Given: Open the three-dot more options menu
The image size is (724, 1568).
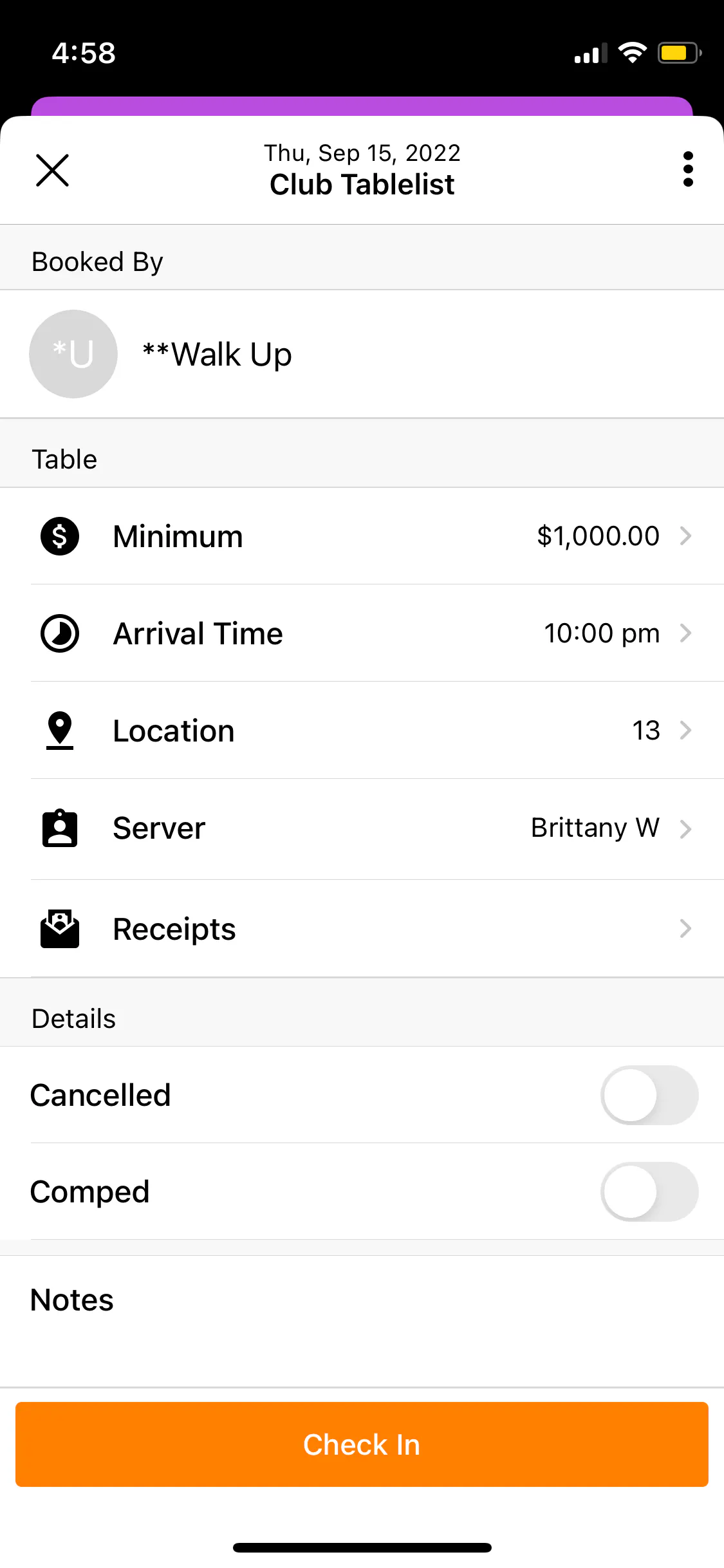Looking at the screenshot, I should [x=688, y=169].
